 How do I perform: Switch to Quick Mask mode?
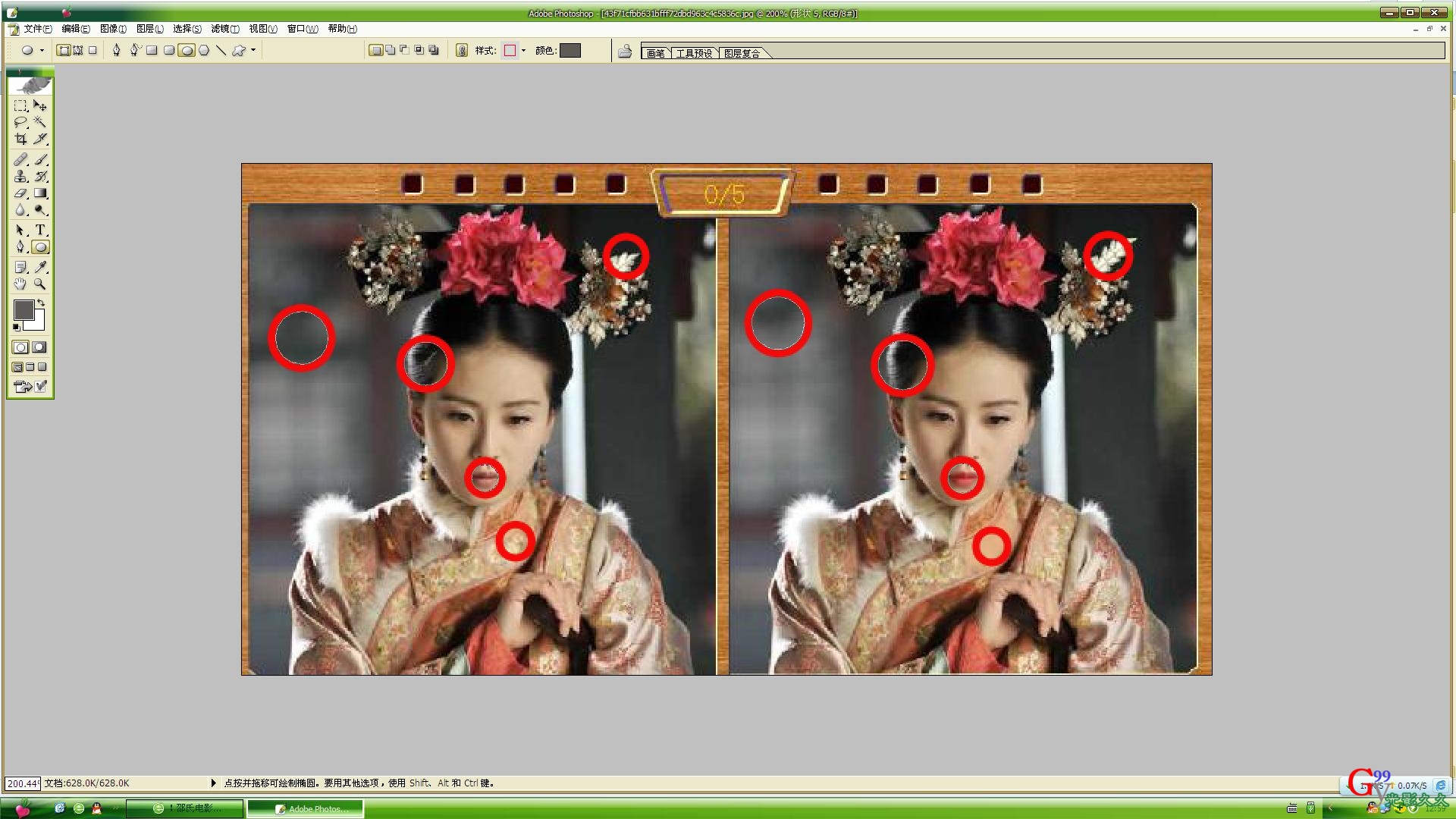pos(39,347)
